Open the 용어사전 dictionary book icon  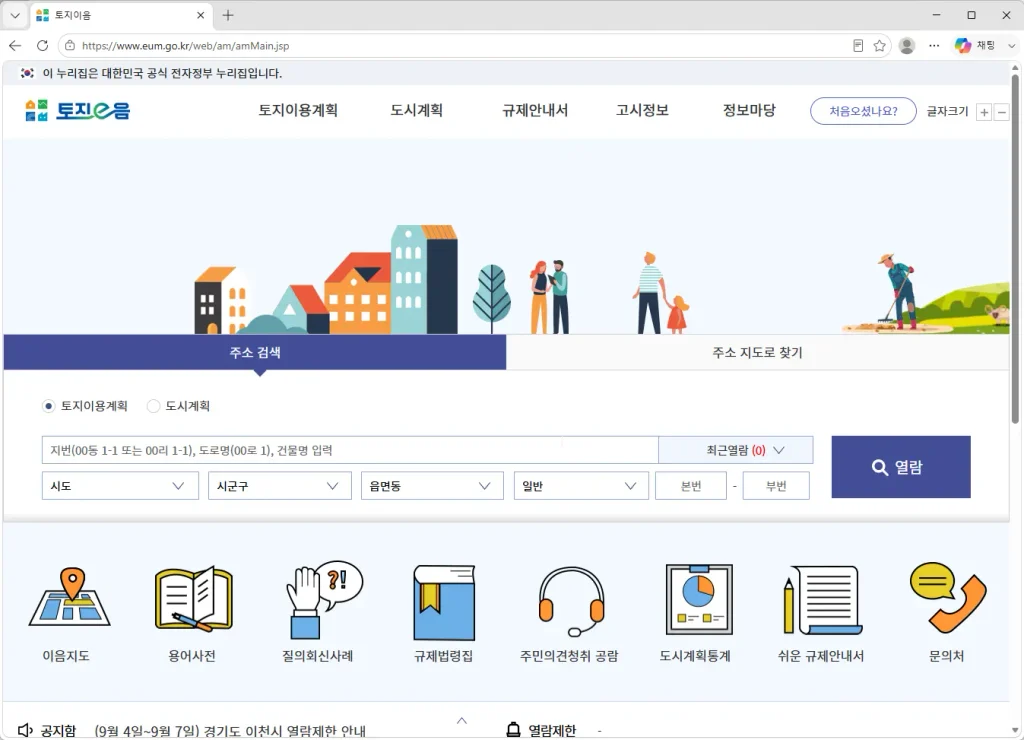(193, 598)
